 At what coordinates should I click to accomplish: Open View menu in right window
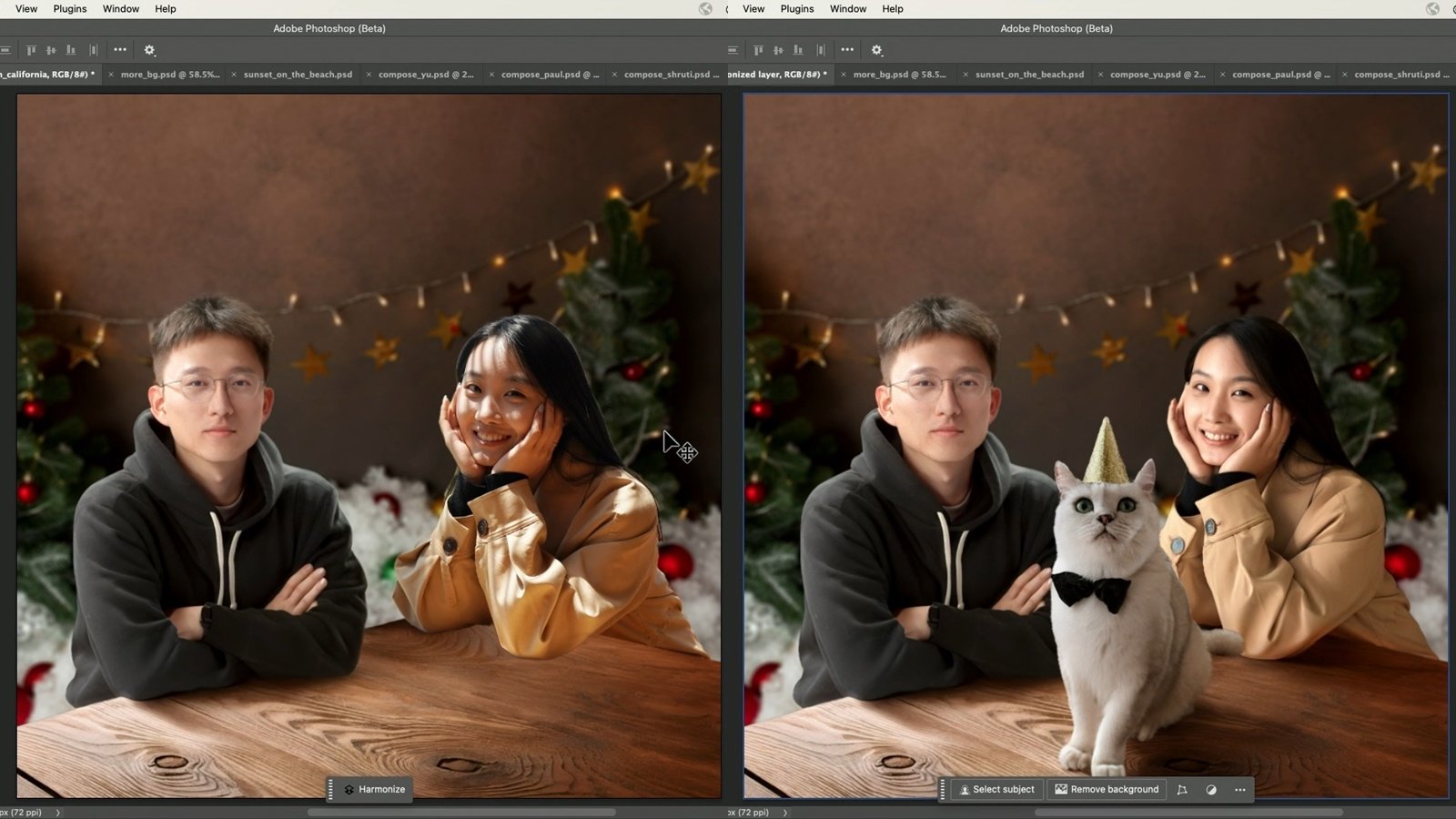[753, 9]
